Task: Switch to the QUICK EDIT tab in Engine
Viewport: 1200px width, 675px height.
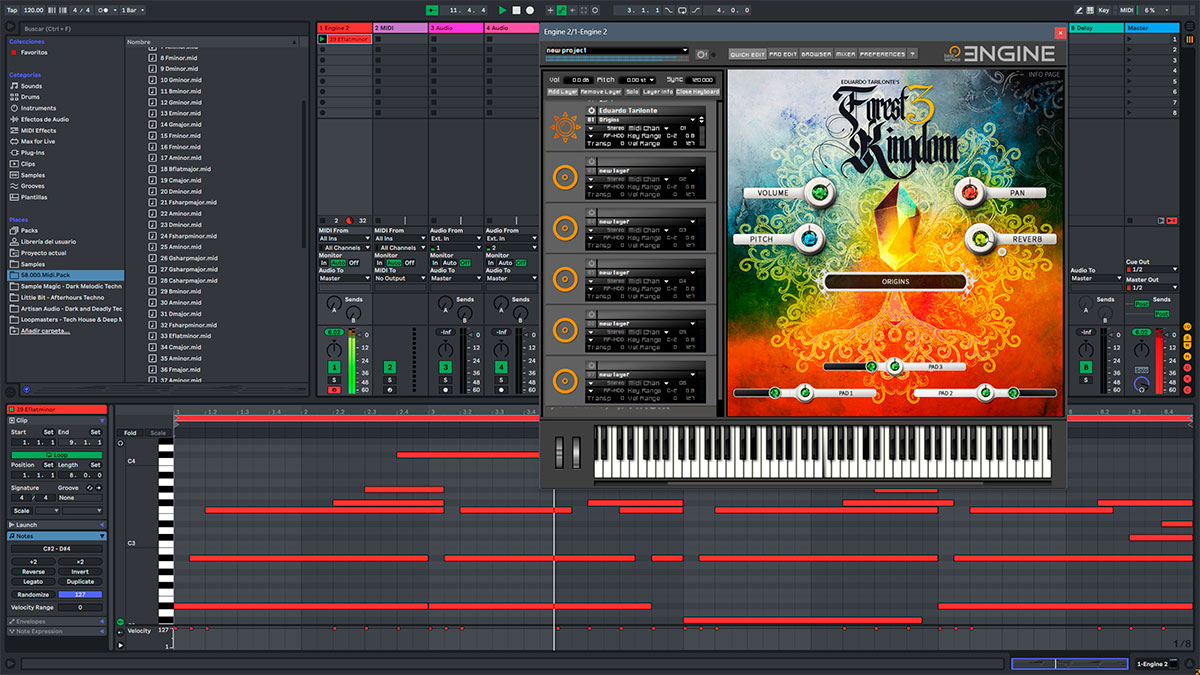Action: (x=747, y=54)
